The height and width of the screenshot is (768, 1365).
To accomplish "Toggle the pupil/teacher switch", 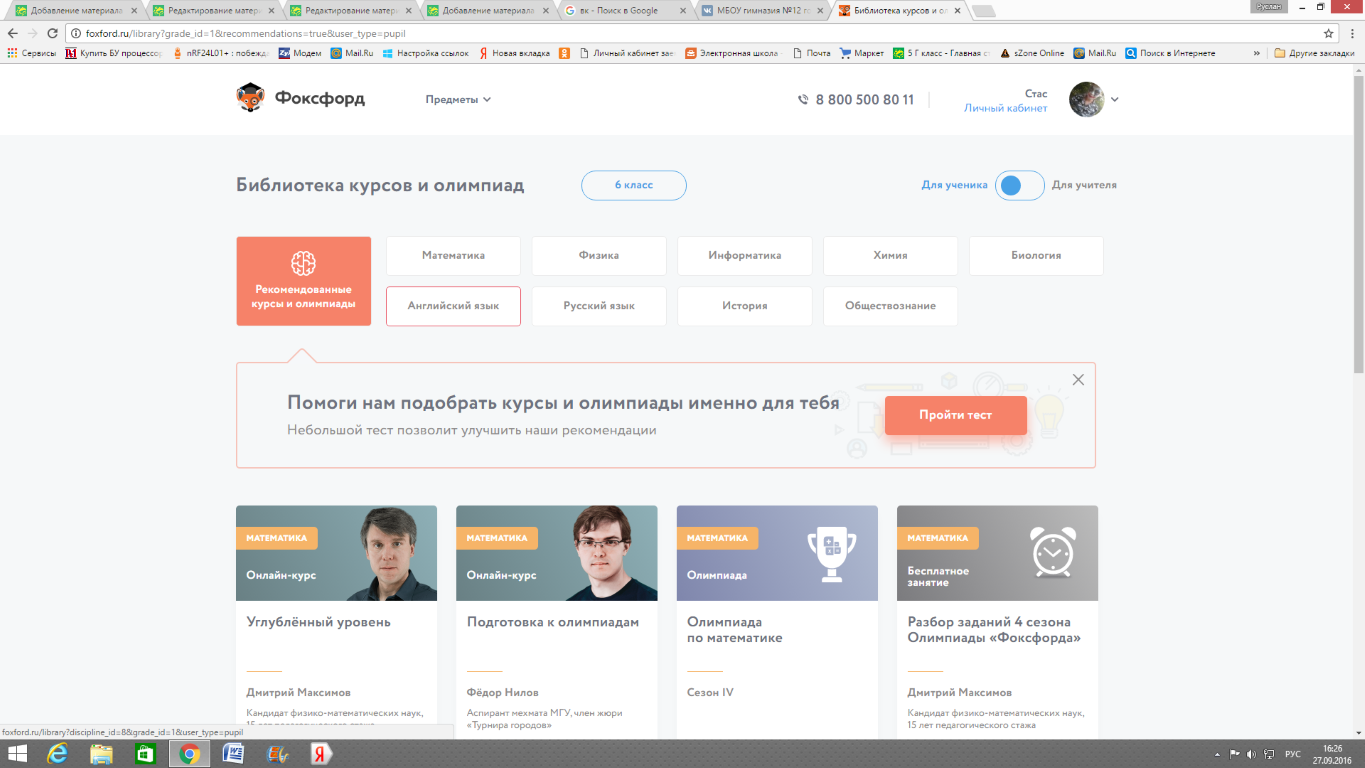I will click(1019, 185).
